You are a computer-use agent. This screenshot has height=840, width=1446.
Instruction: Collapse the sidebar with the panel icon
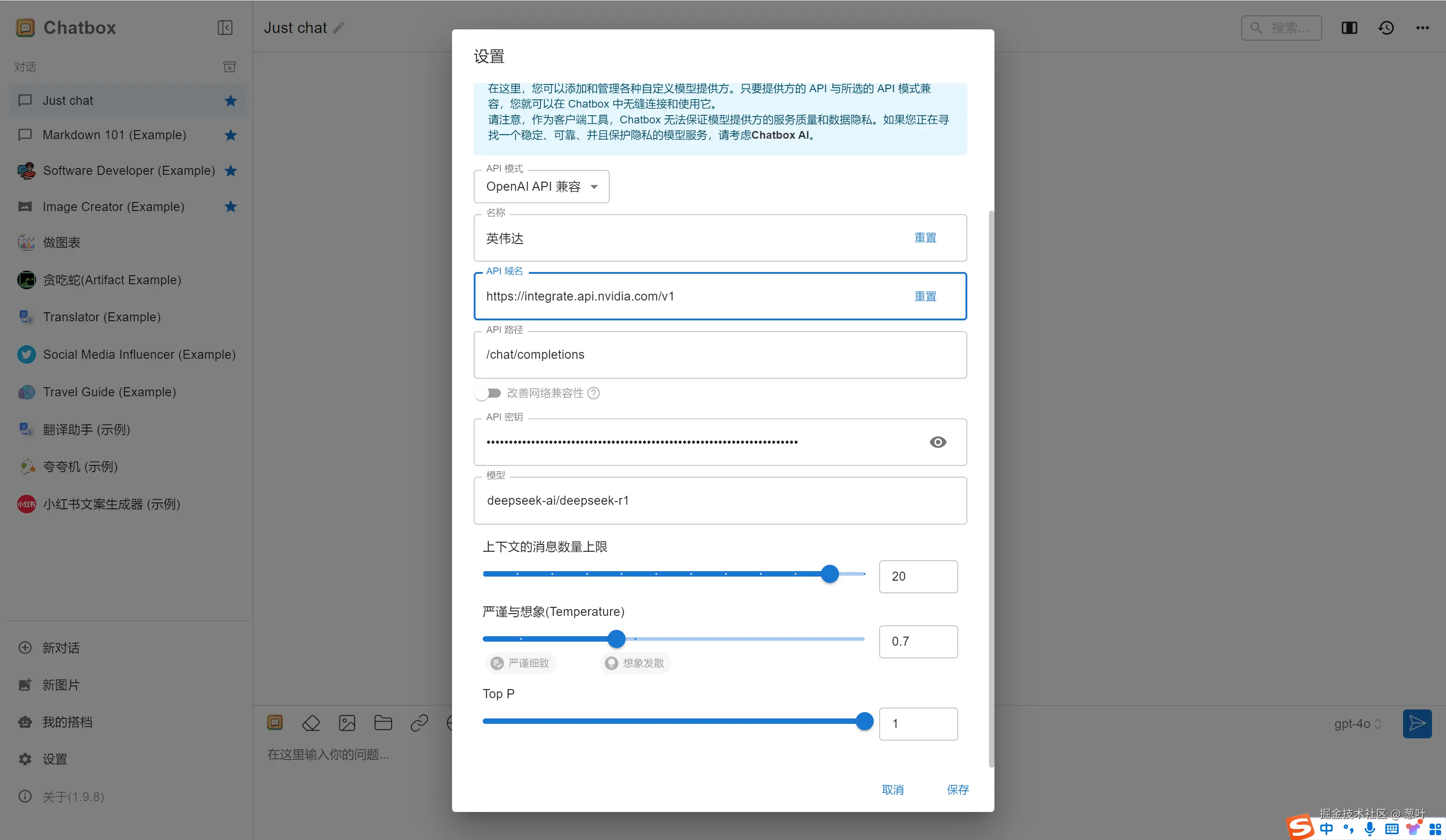click(225, 28)
